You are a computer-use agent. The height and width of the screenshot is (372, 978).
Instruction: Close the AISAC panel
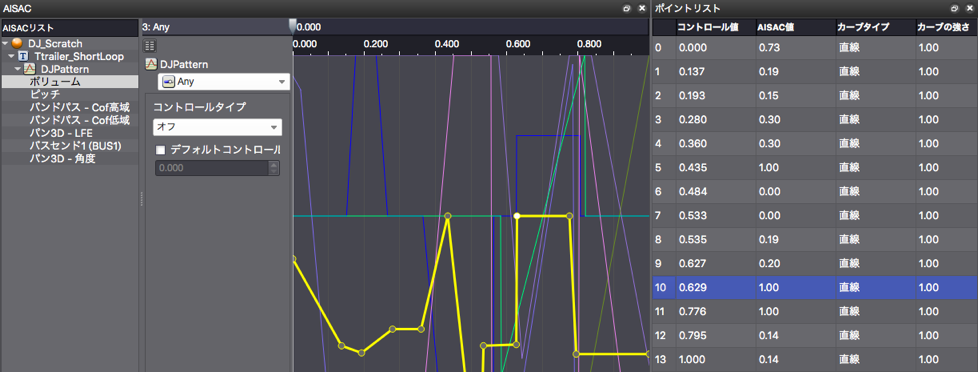pyautogui.click(x=642, y=8)
